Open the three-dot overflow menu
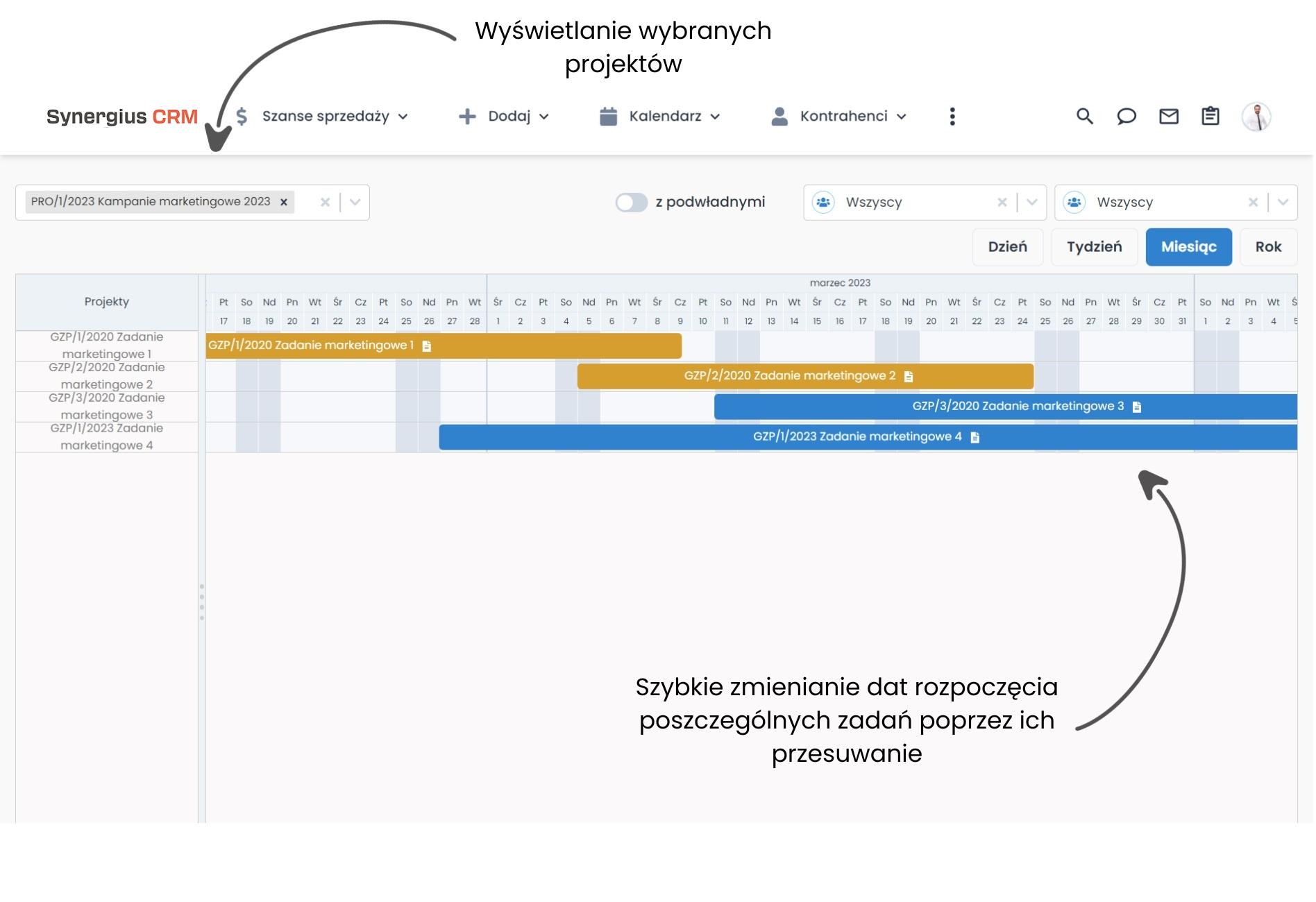 (x=953, y=116)
